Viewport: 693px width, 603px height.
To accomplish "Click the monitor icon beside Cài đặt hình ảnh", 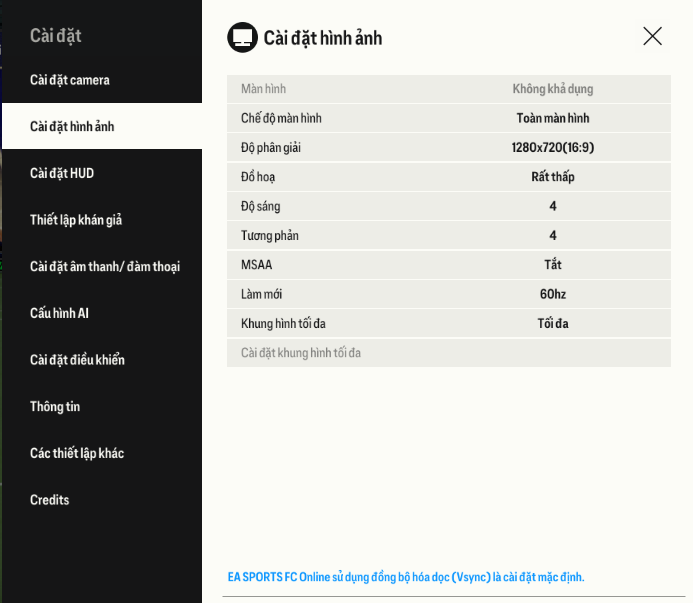I will (242, 38).
